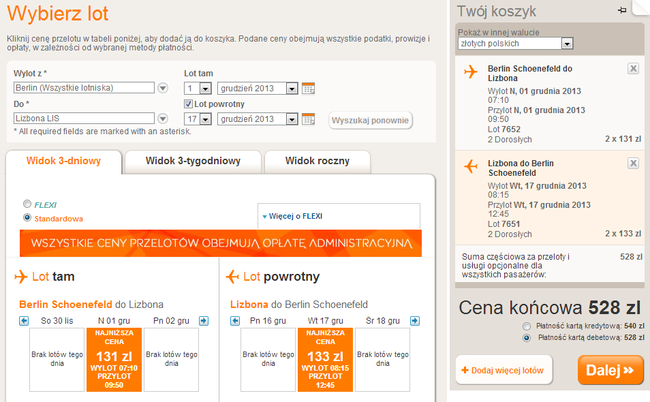Show later return dates after Śr 18 gru
Image resolution: width=650 pixels, height=402 pixels.
click(415, 321)
